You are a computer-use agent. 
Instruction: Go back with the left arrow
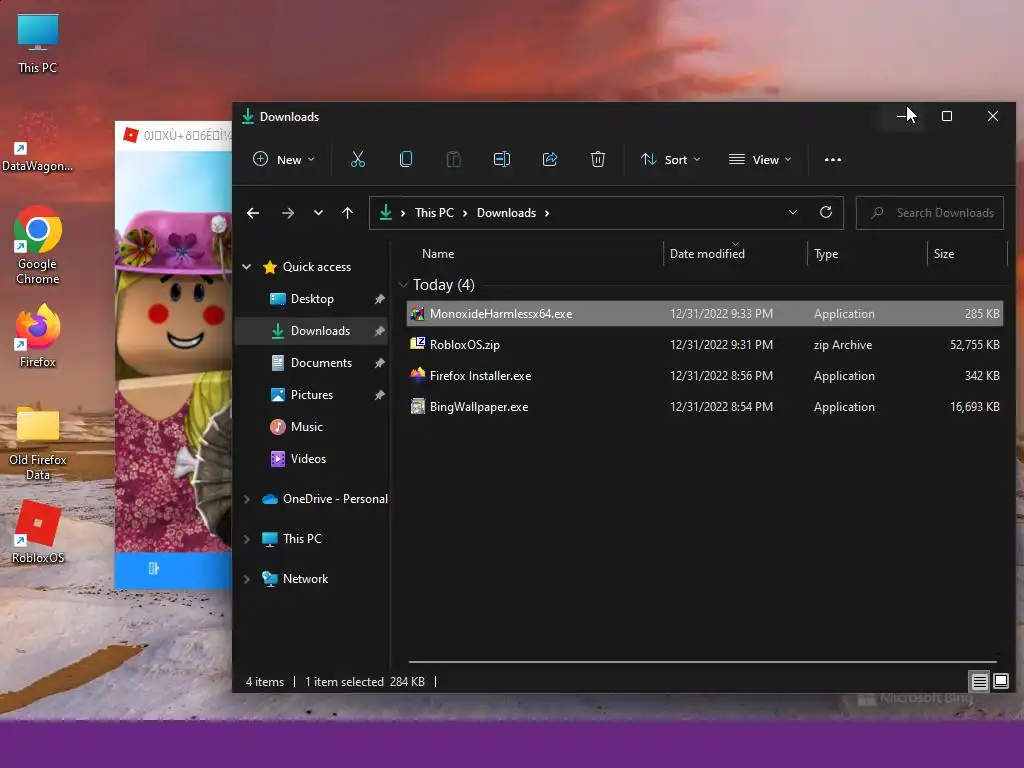coord(253,213)
